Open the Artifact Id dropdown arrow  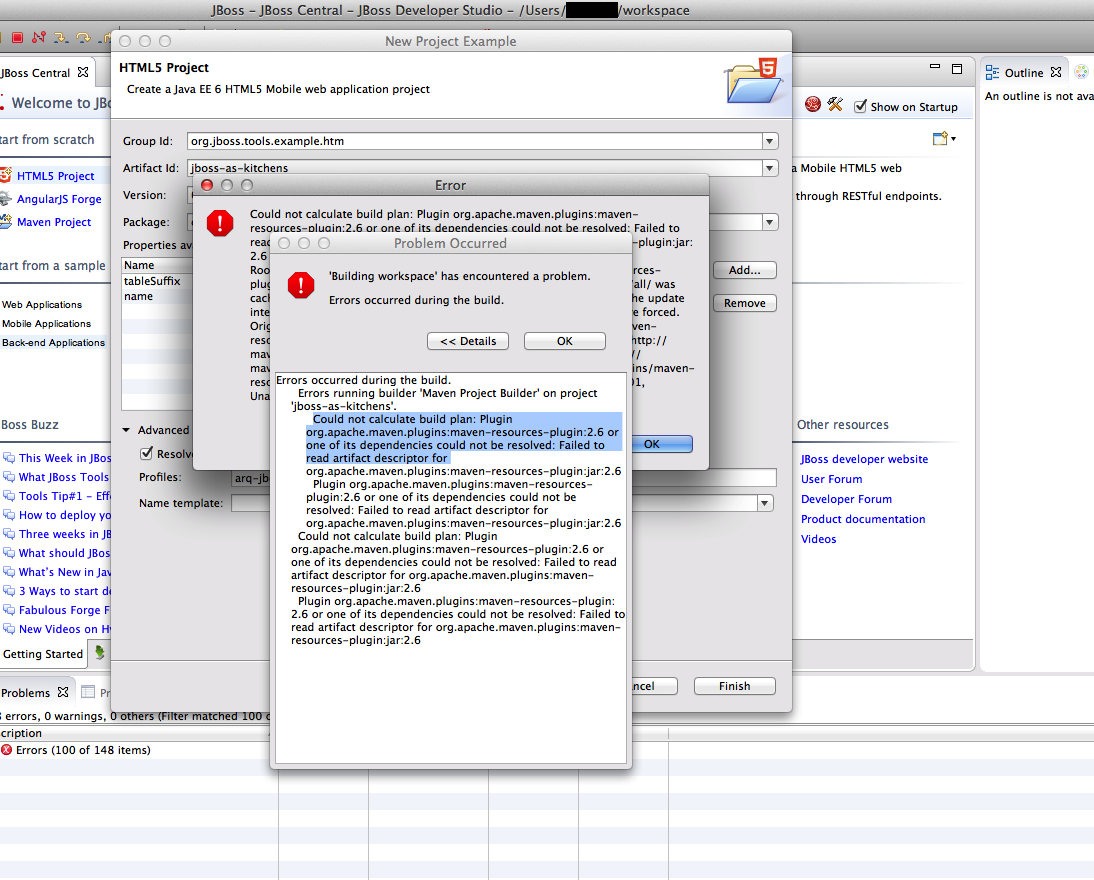pyautogui.click(x=770, y=168)
